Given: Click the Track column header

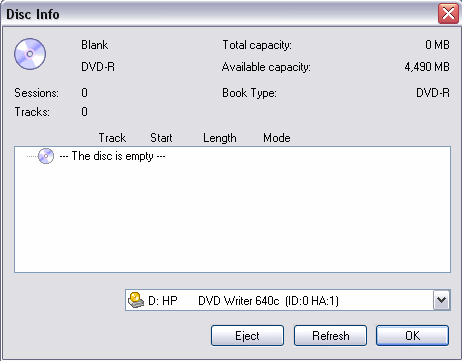Looking at the screenshot, I should click(112, 138).
